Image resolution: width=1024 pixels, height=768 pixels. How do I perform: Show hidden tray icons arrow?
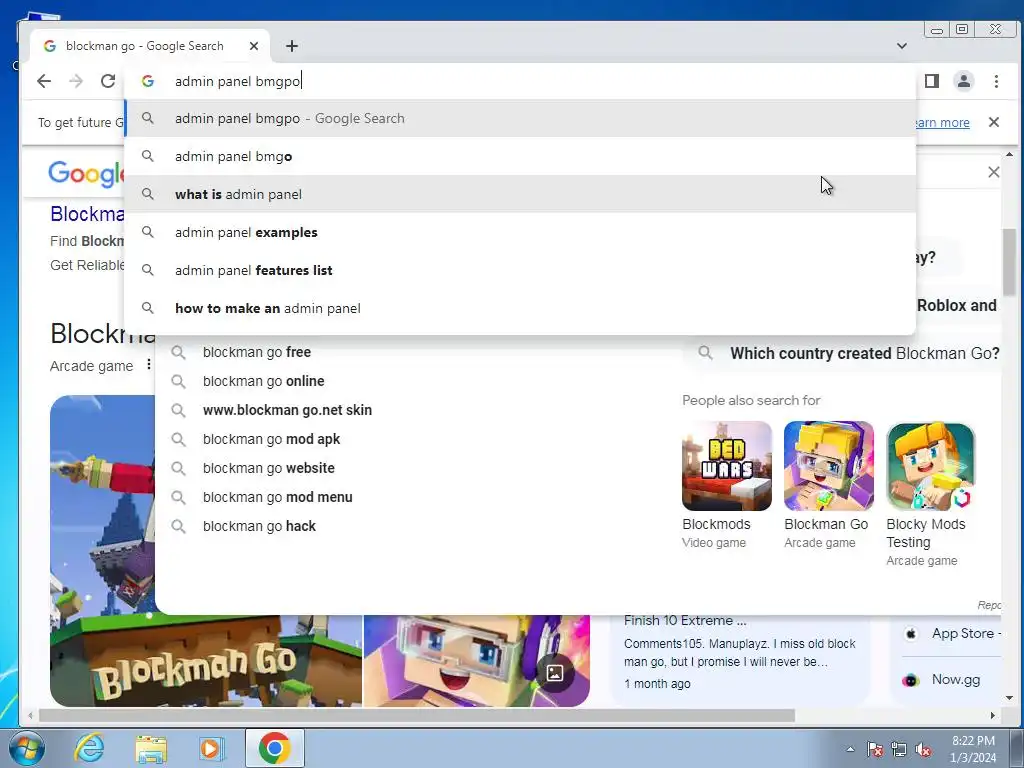[850, 749]
